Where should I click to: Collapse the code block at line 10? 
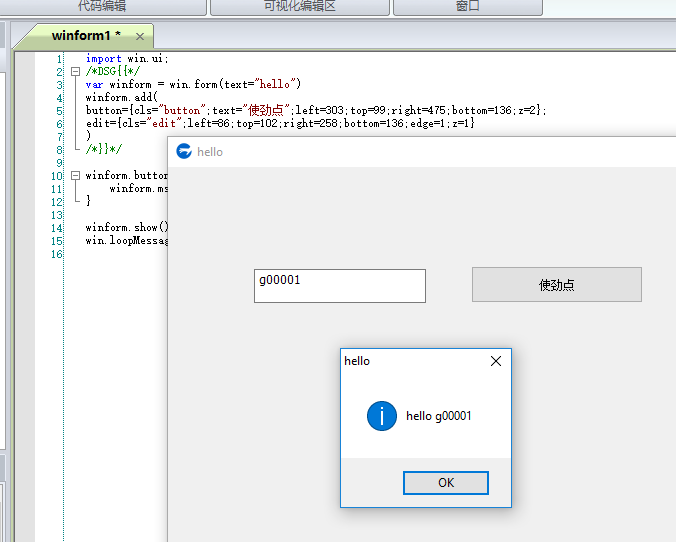point(75,176)
